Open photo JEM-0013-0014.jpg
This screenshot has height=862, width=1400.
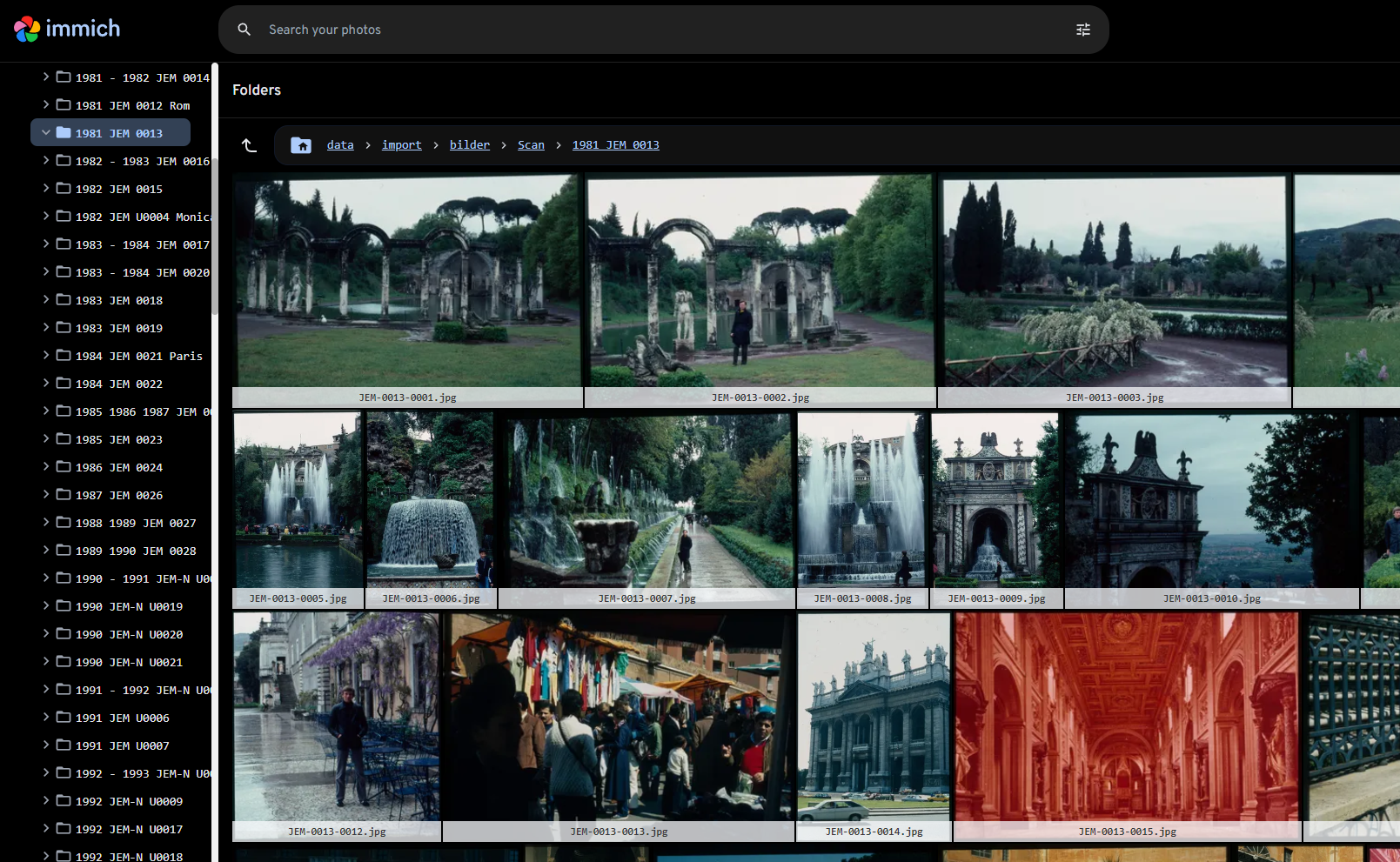point(874,726)
